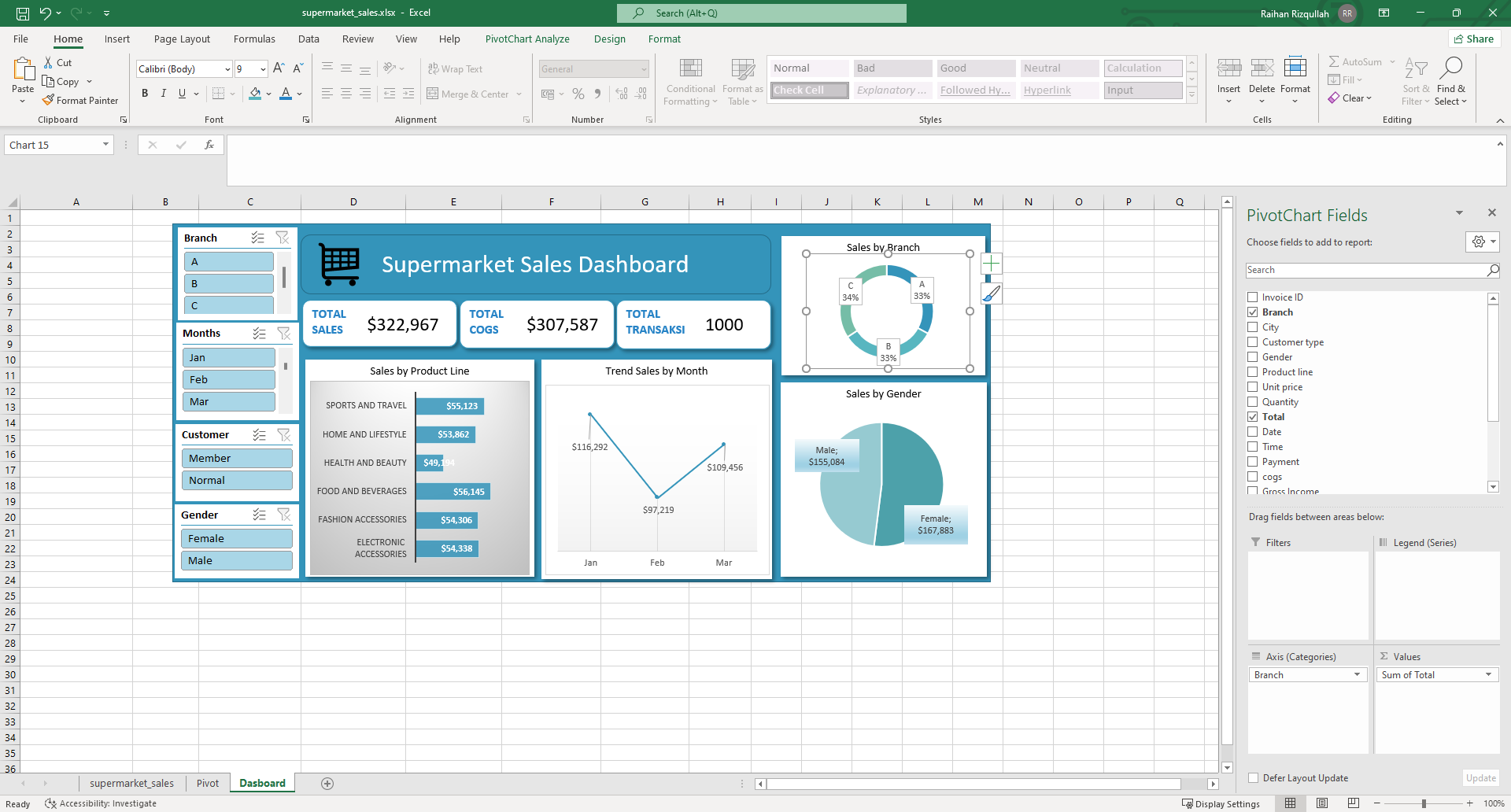Clear the filter on the Months slicer
1511x812 pixels.
point(284,334)
